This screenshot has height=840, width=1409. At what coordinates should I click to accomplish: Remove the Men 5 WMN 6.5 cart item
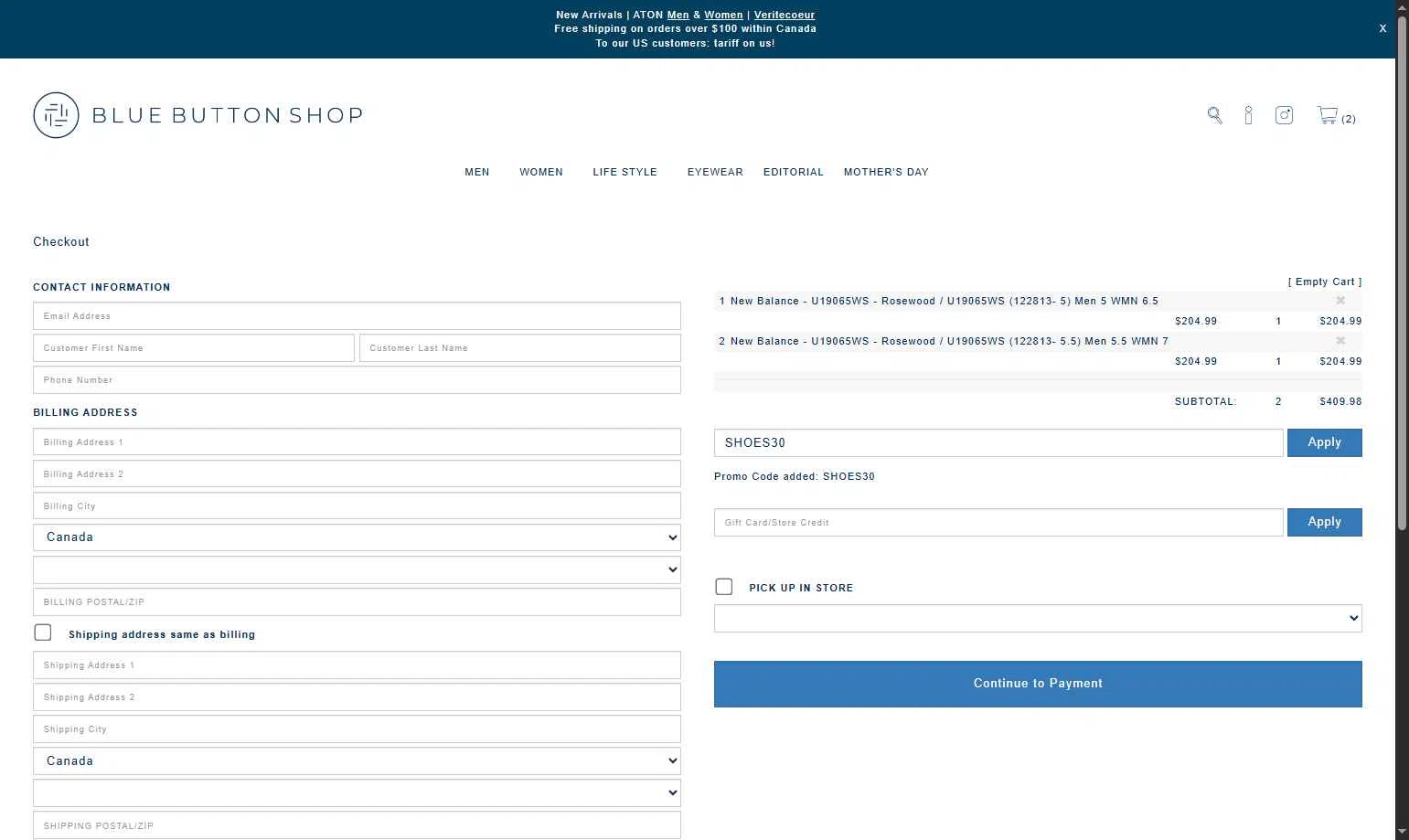(1340, 301)
